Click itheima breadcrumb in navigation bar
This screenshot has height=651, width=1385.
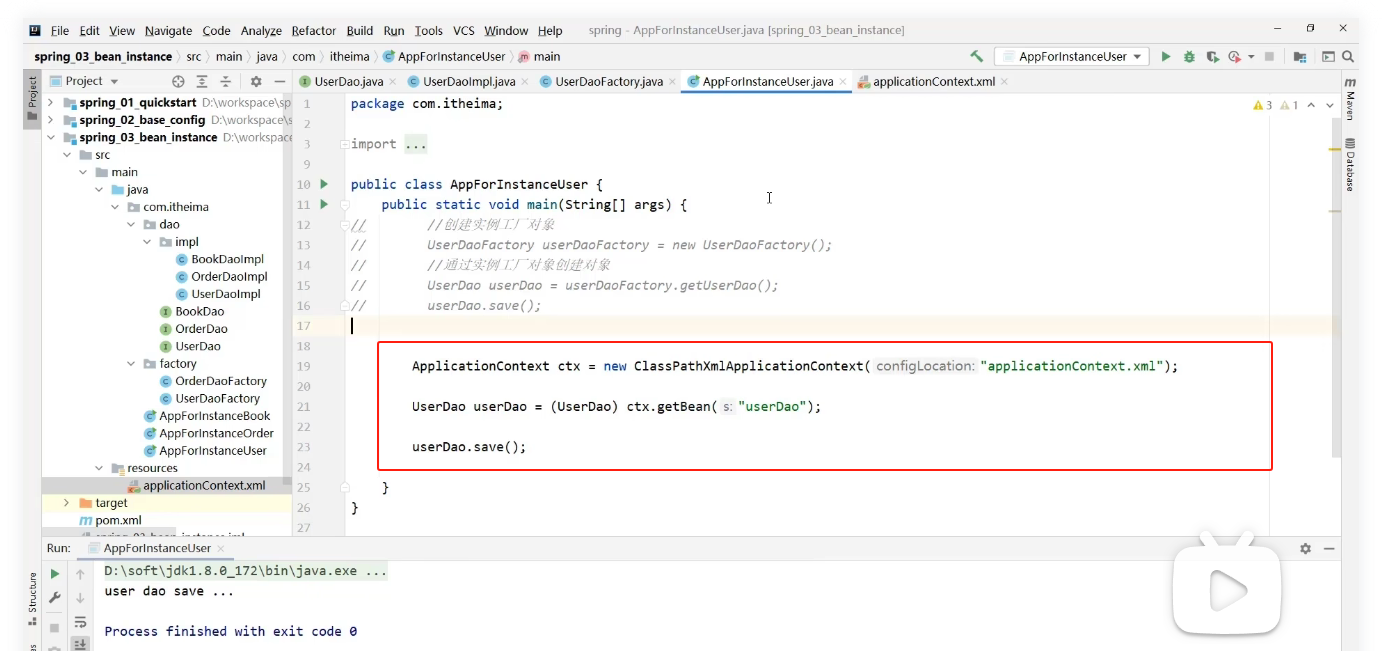(350, 57)
